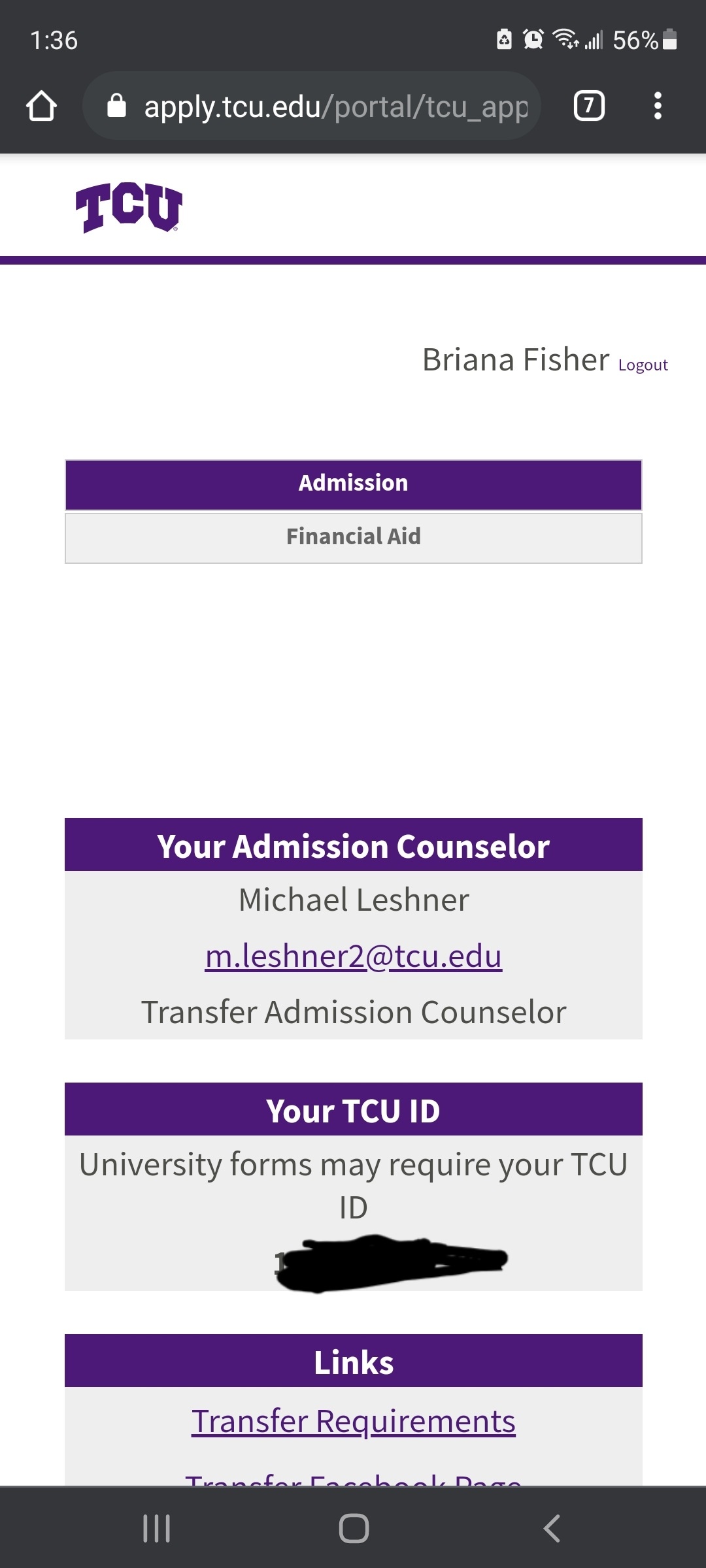Tap the browser home icon
This screenshot has width=706, height=1568.
click(x=41, y=106)
